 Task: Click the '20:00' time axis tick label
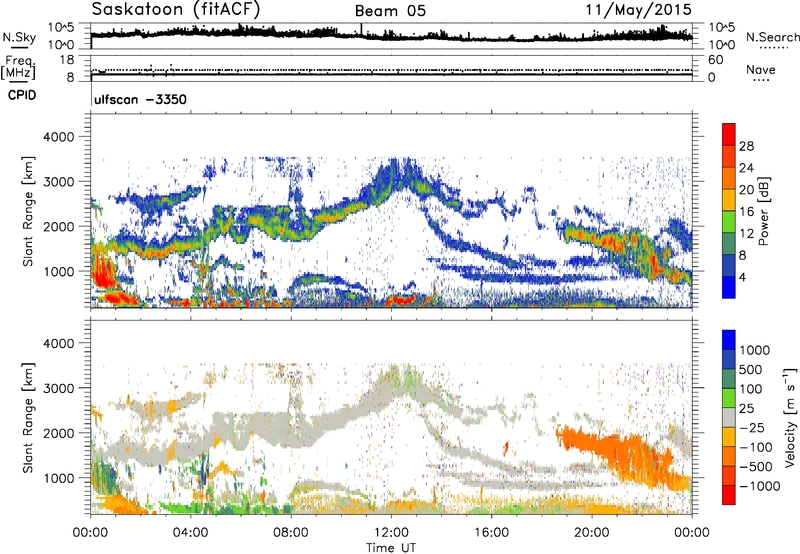pyautogui.click(x=592, y=533)
